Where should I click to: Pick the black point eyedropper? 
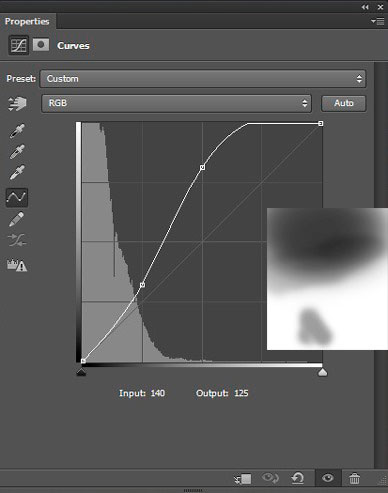(17, 131)
